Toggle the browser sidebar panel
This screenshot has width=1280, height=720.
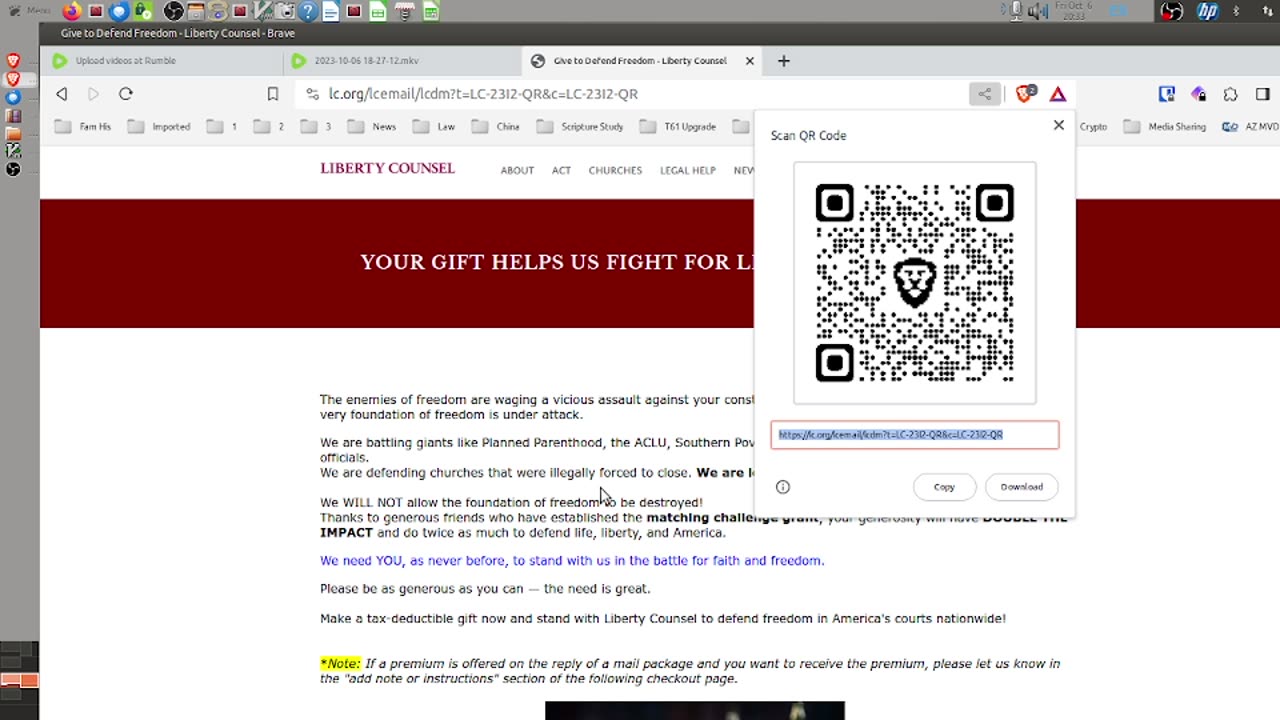1263,94
